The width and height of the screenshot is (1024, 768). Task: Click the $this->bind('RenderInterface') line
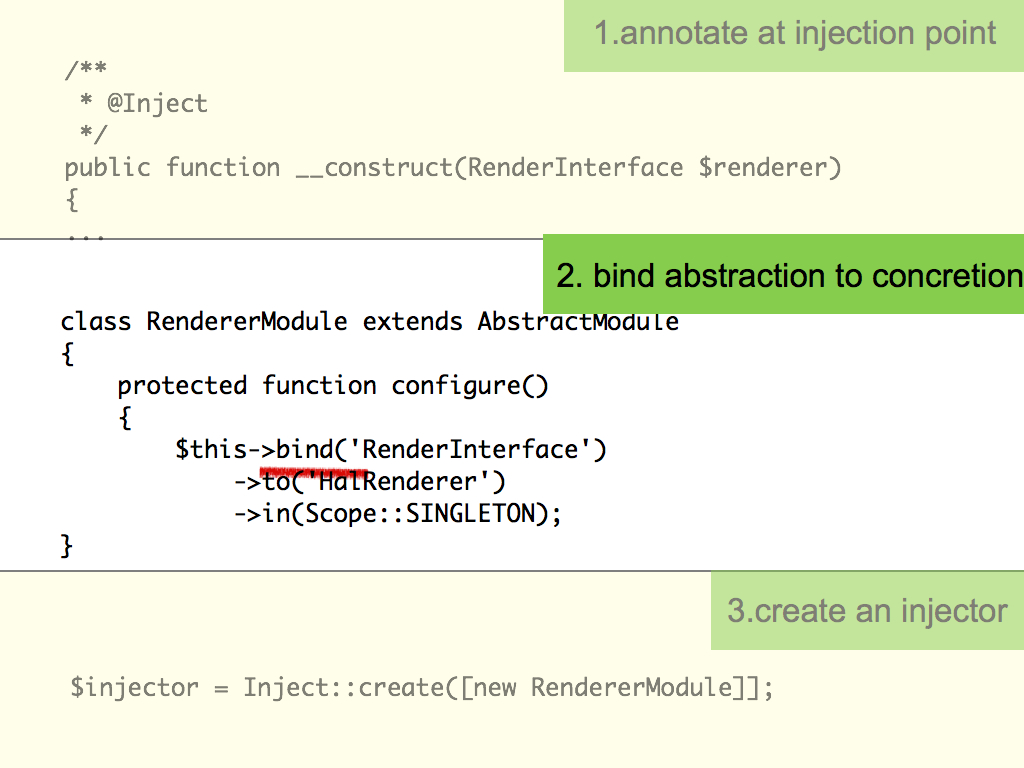[391, 449]
